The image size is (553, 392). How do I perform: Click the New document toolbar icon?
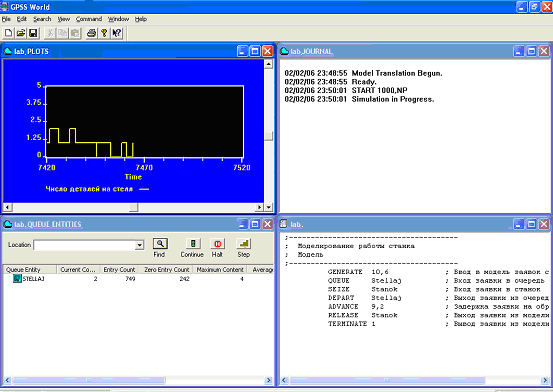pos(8,33)
